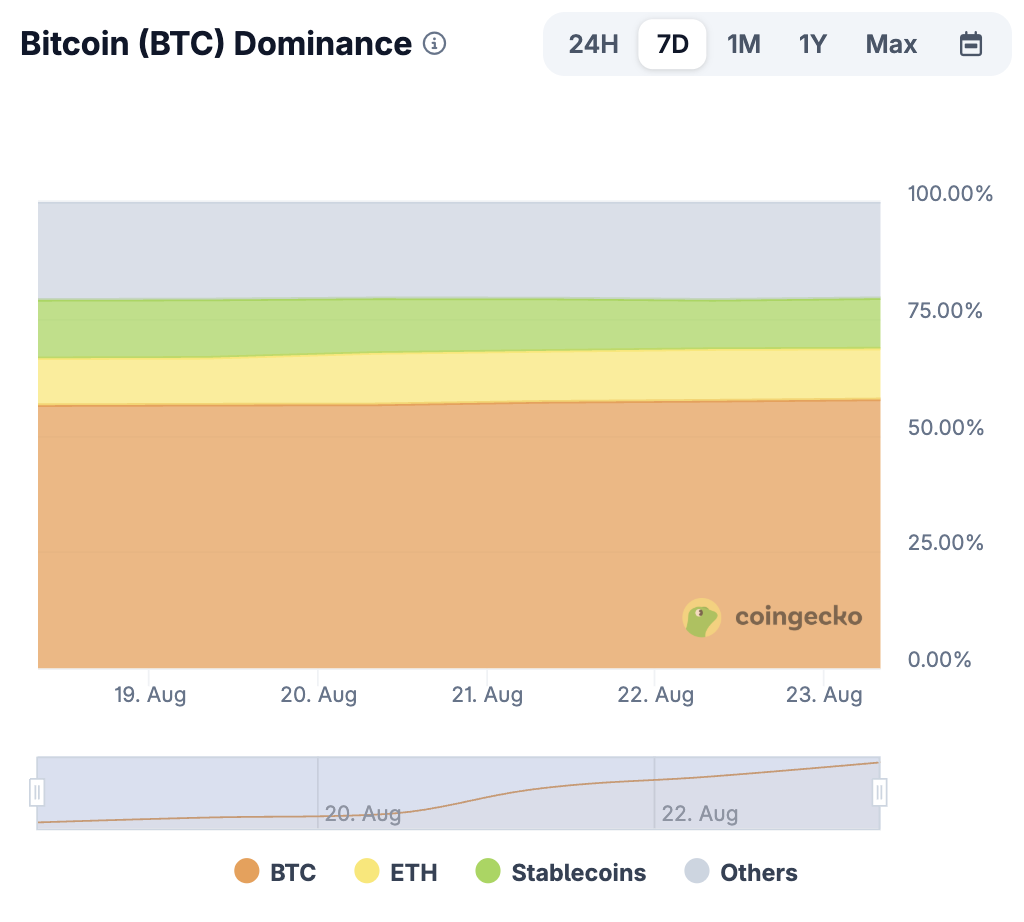
Task: Click the info icon beside Dominance title
Action: 434,44
